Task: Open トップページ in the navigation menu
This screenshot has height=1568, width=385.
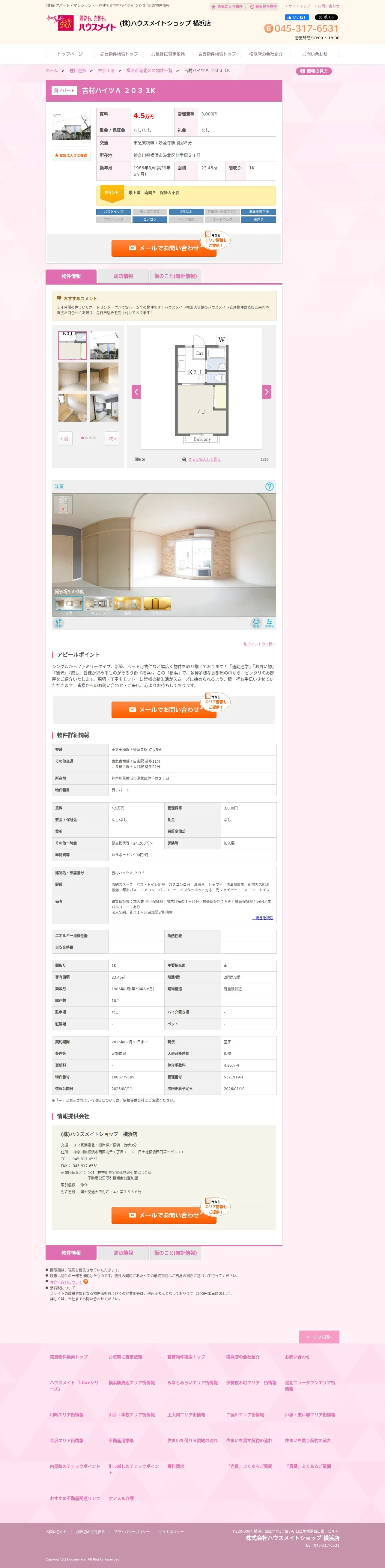Action: tap(70, 54)
